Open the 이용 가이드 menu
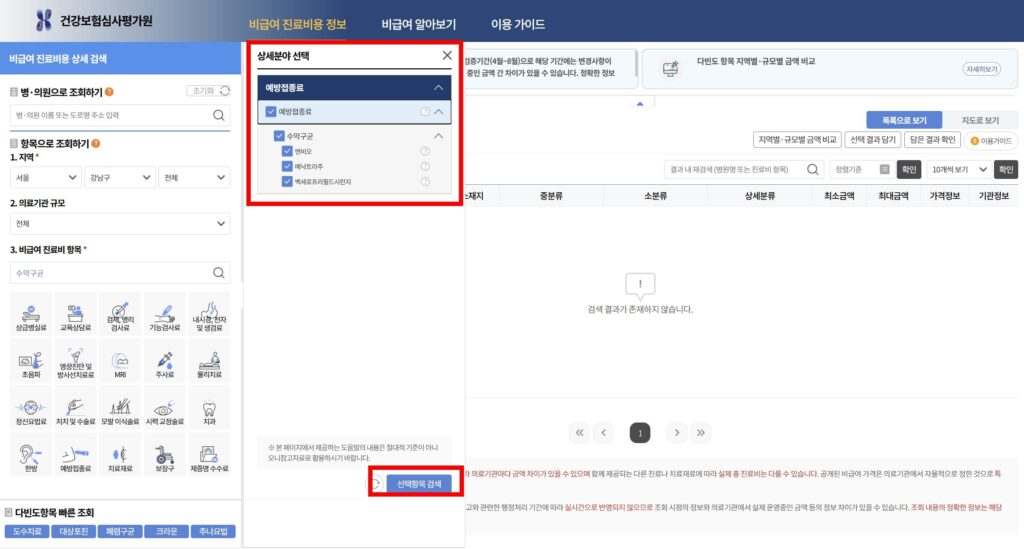The width and height of the screenshot is (1024, 549). 518,24
